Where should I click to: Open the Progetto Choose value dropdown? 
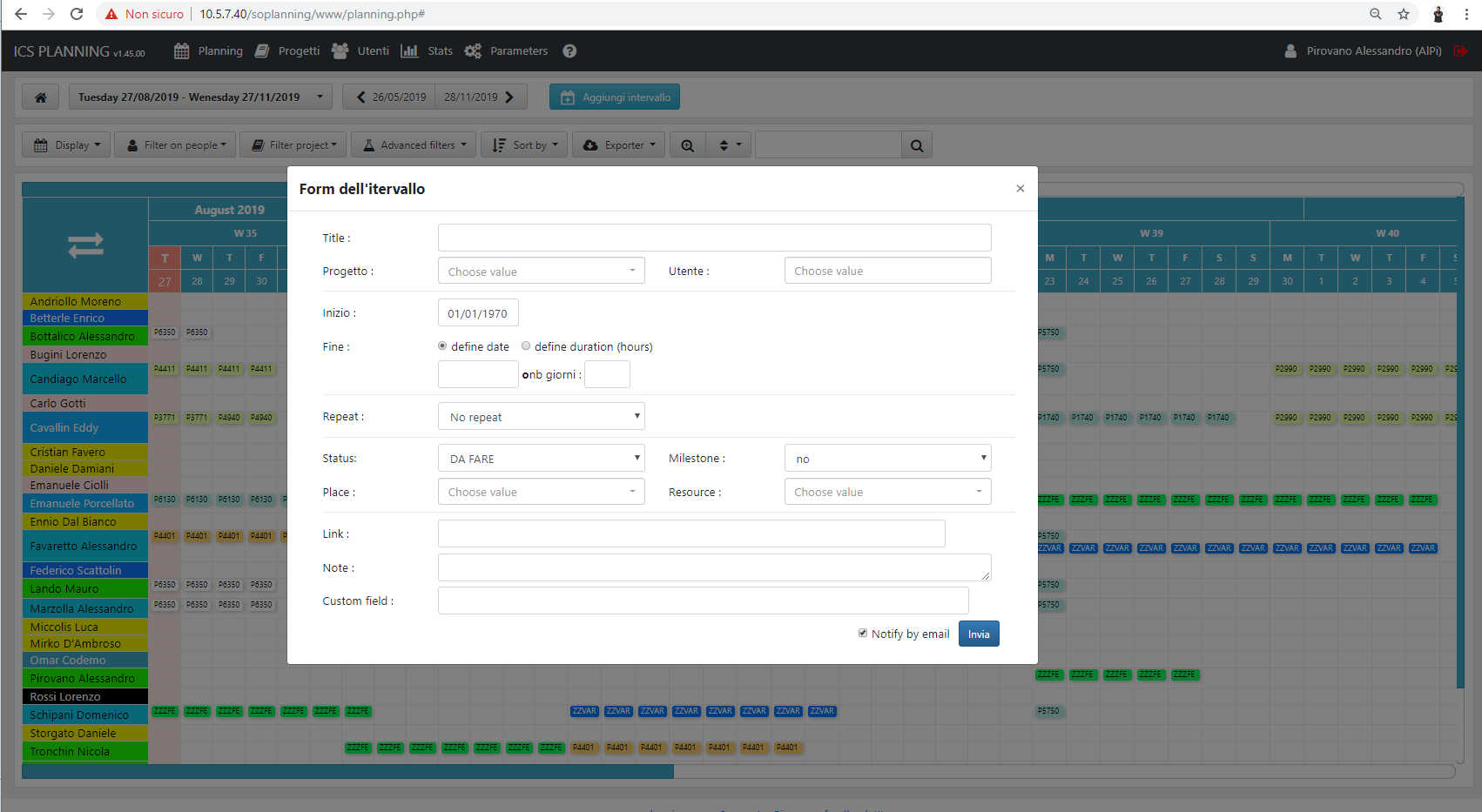coord(541,272)
